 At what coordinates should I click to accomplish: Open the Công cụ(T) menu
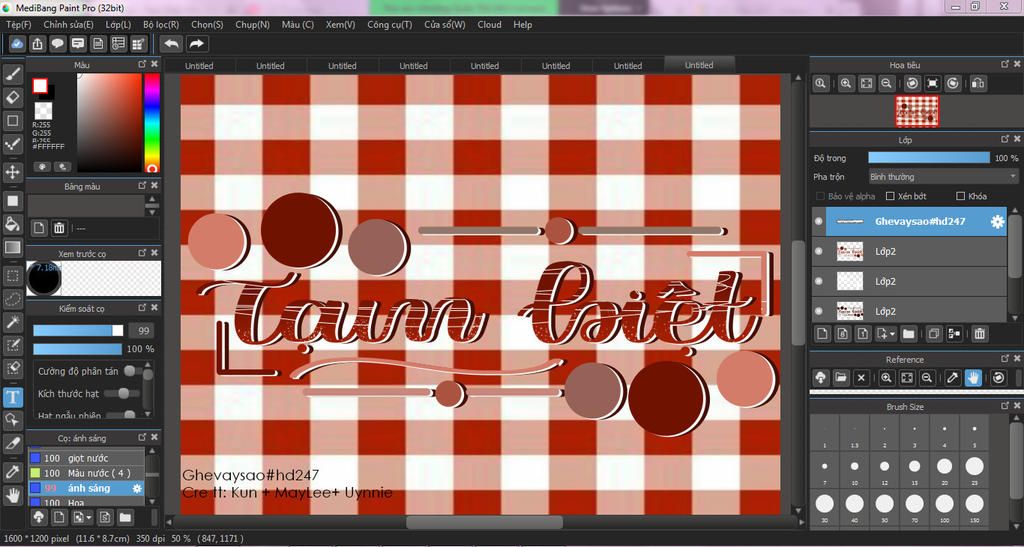point(389,24)
